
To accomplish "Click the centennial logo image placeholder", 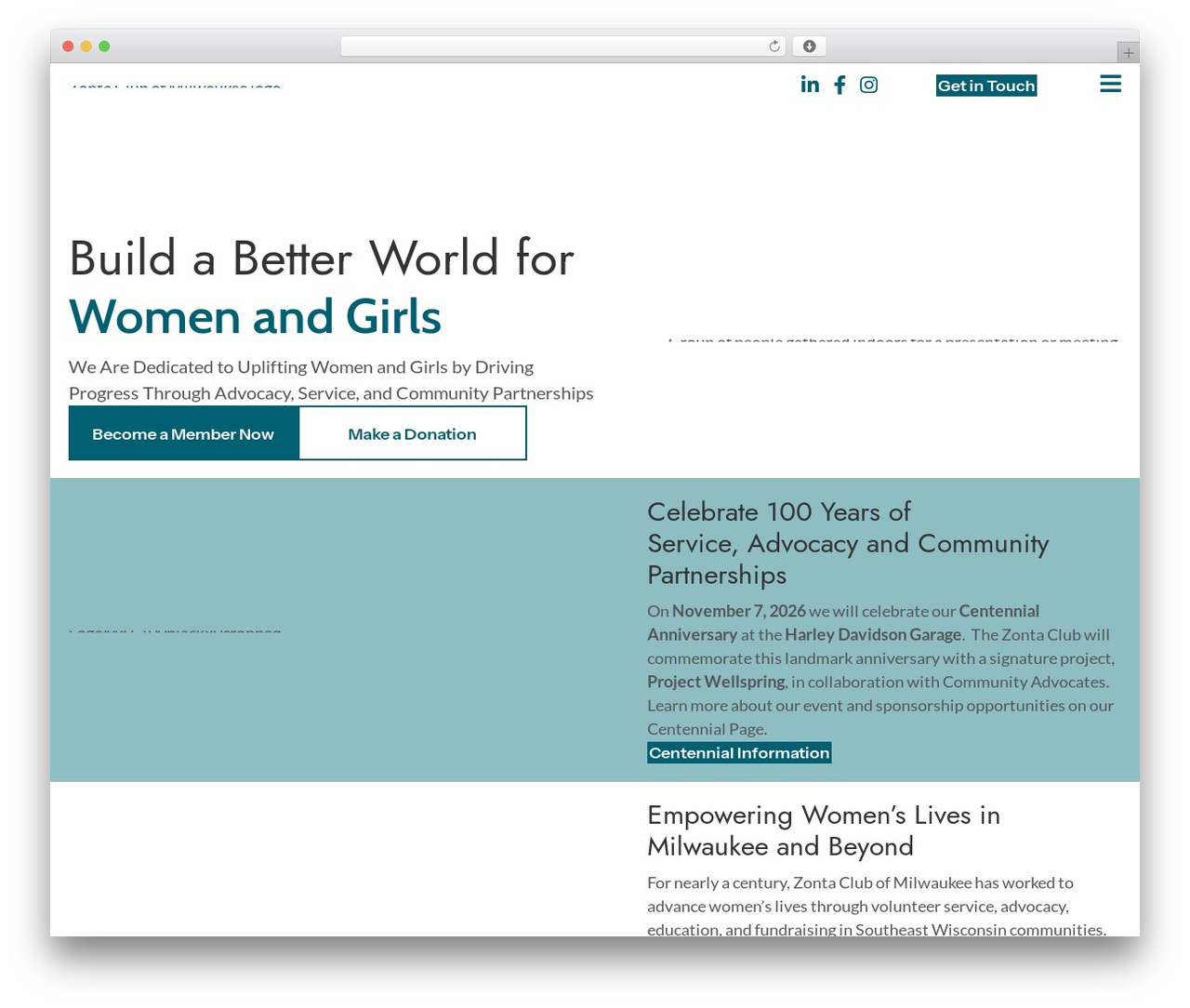I will 175,630.
